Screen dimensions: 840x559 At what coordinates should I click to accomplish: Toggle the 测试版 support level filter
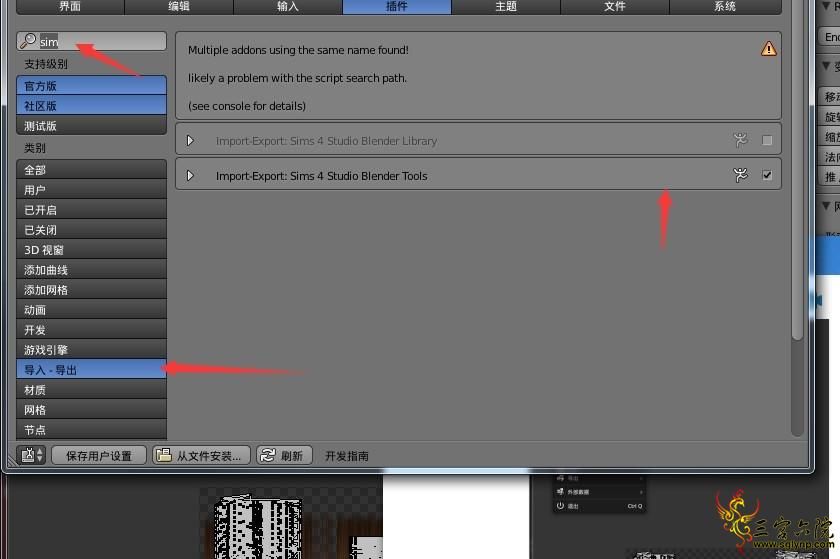(92, 125)
